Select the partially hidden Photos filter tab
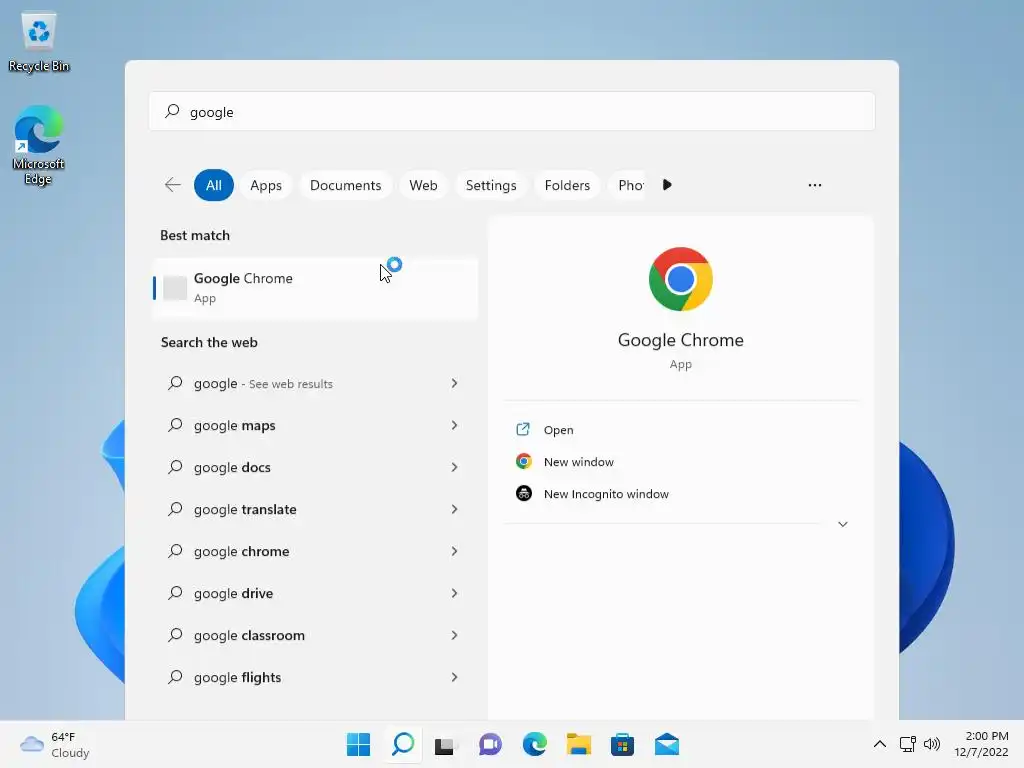1024x768 pixels. (628, 185)
